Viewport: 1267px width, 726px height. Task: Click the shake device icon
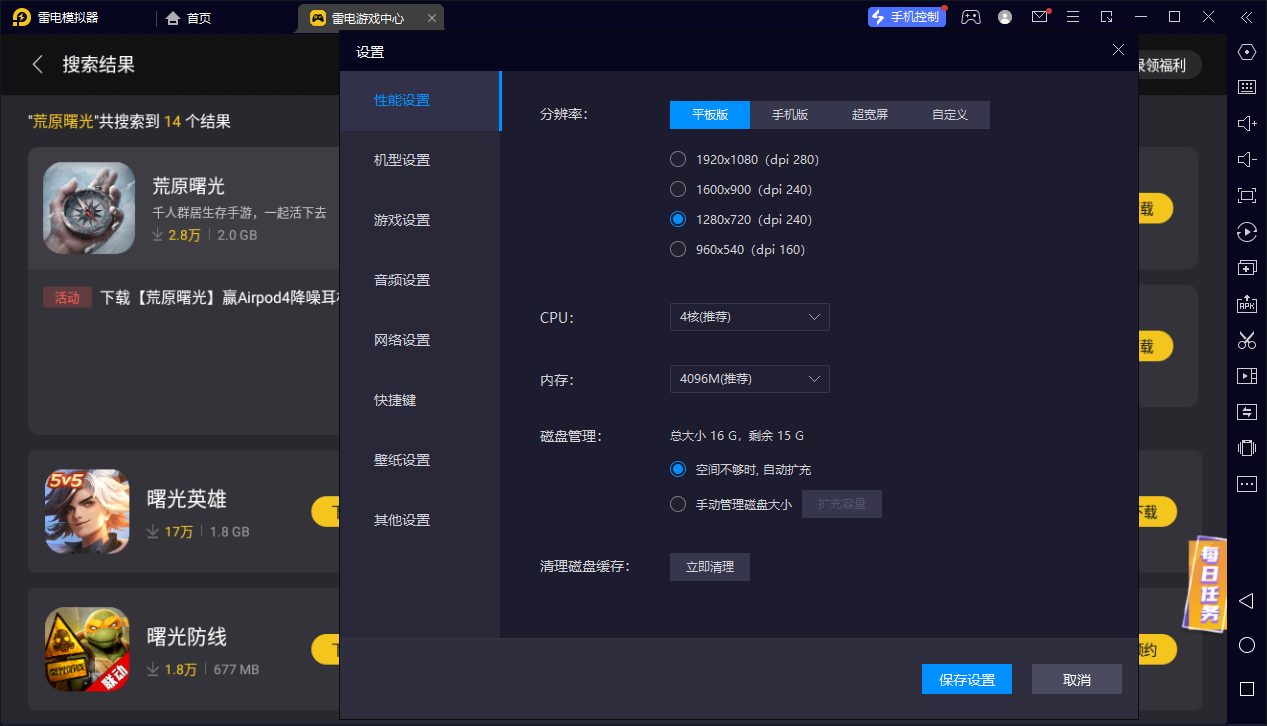point(1246,448)
